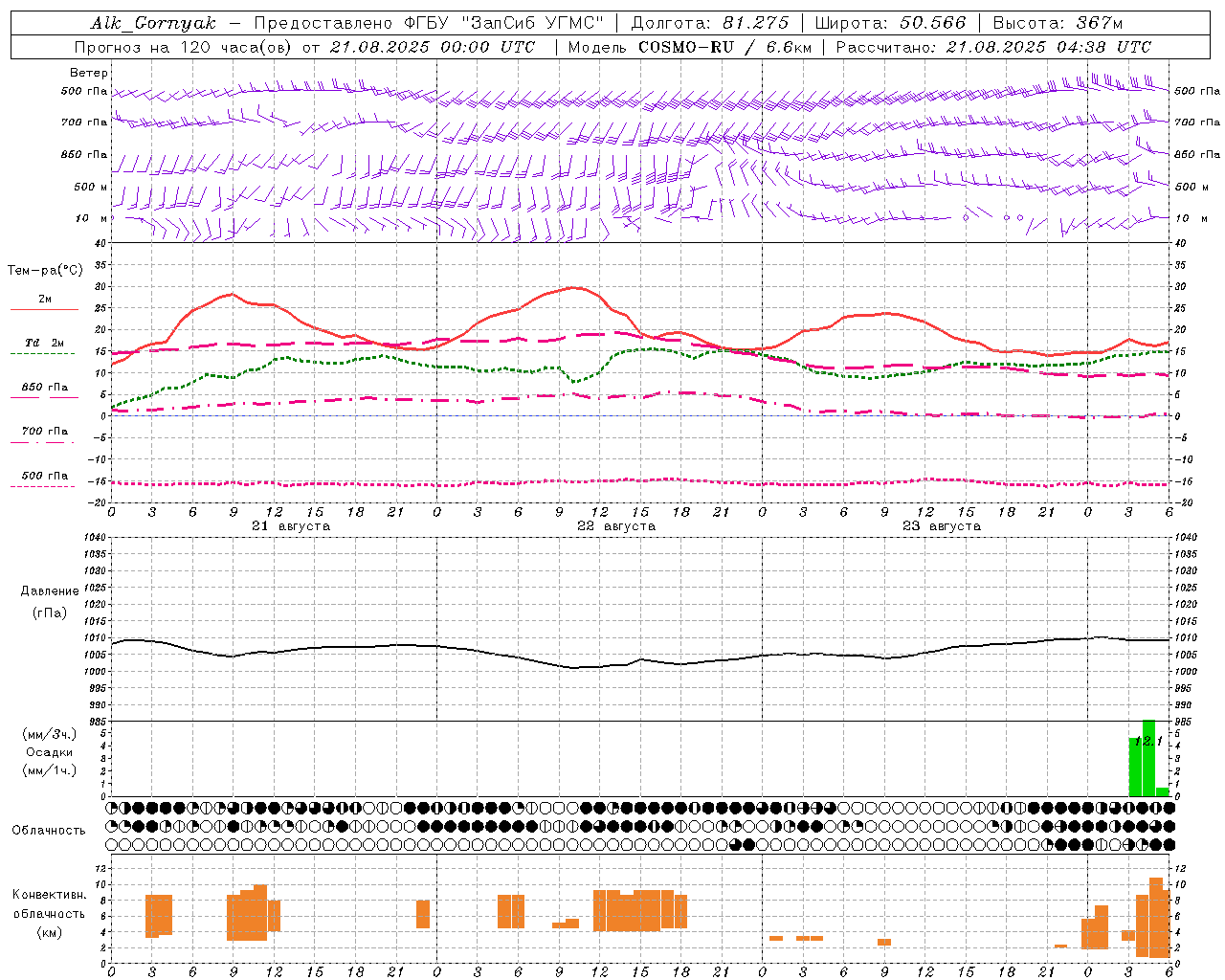Click the (мм/1ч.) precipitation unit label
Image resolution: width=1225 pixels, height=980 pixels.
coord(50,770)
